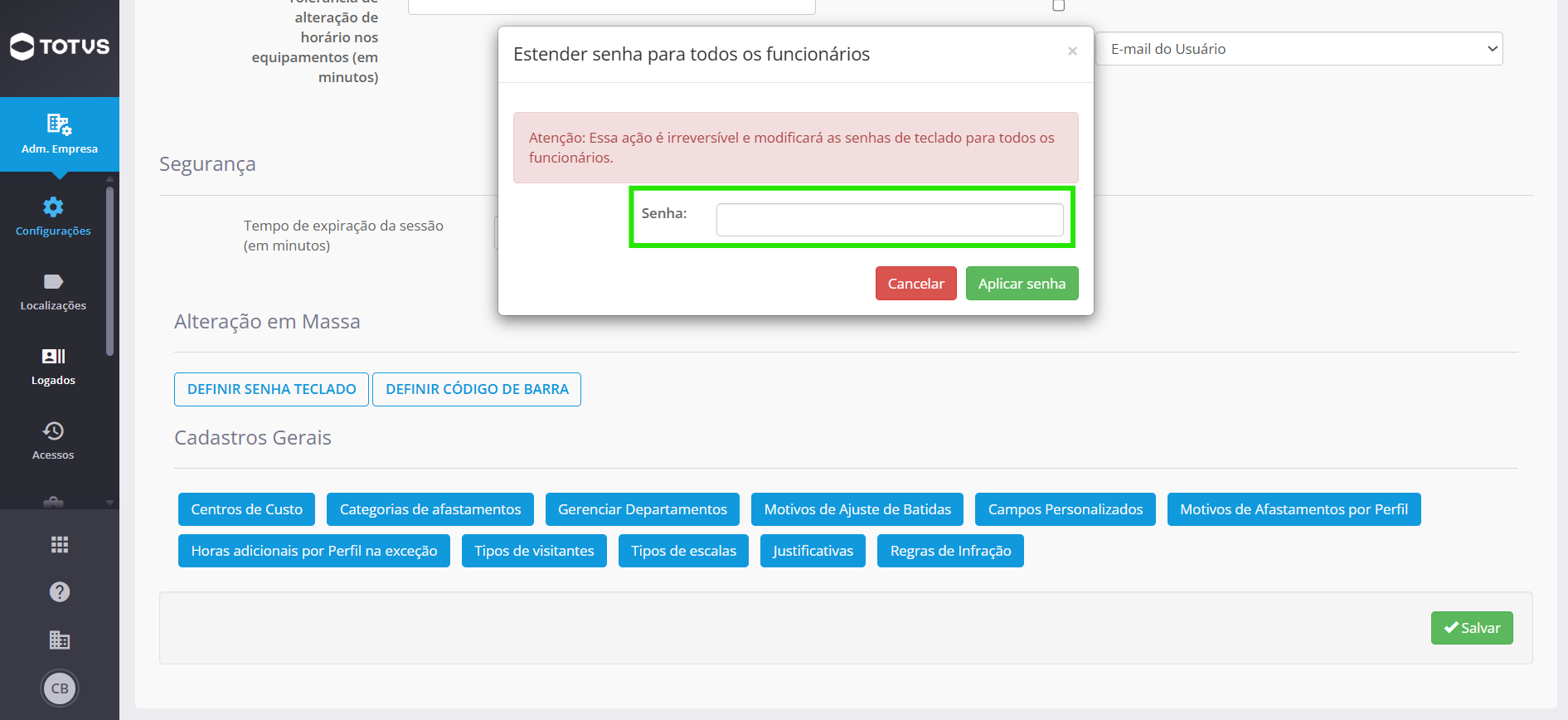Open Campos Personalizados

tap(1066, 509)
